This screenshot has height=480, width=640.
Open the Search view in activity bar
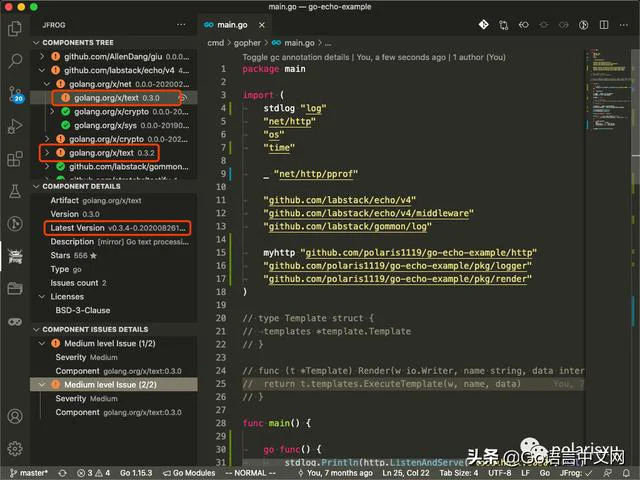click(15, 60)
